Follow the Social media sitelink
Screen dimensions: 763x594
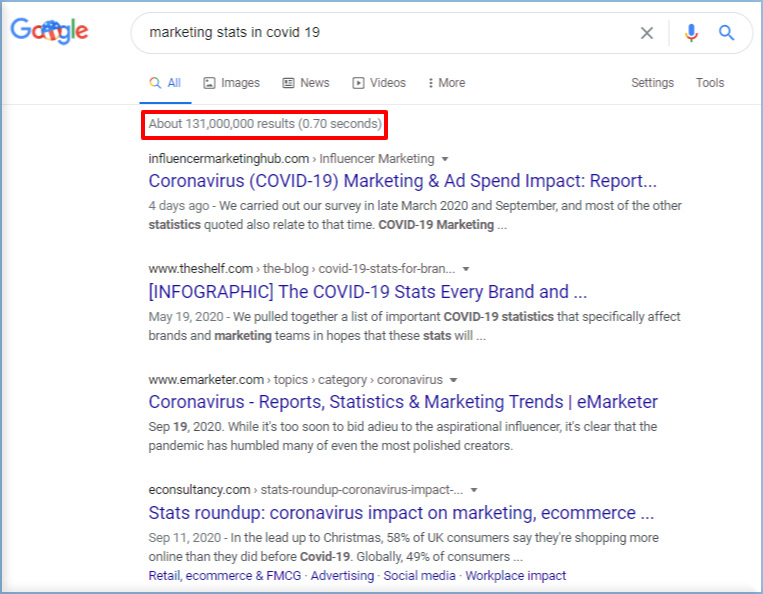pyautogui.click(x=419, y=576)
